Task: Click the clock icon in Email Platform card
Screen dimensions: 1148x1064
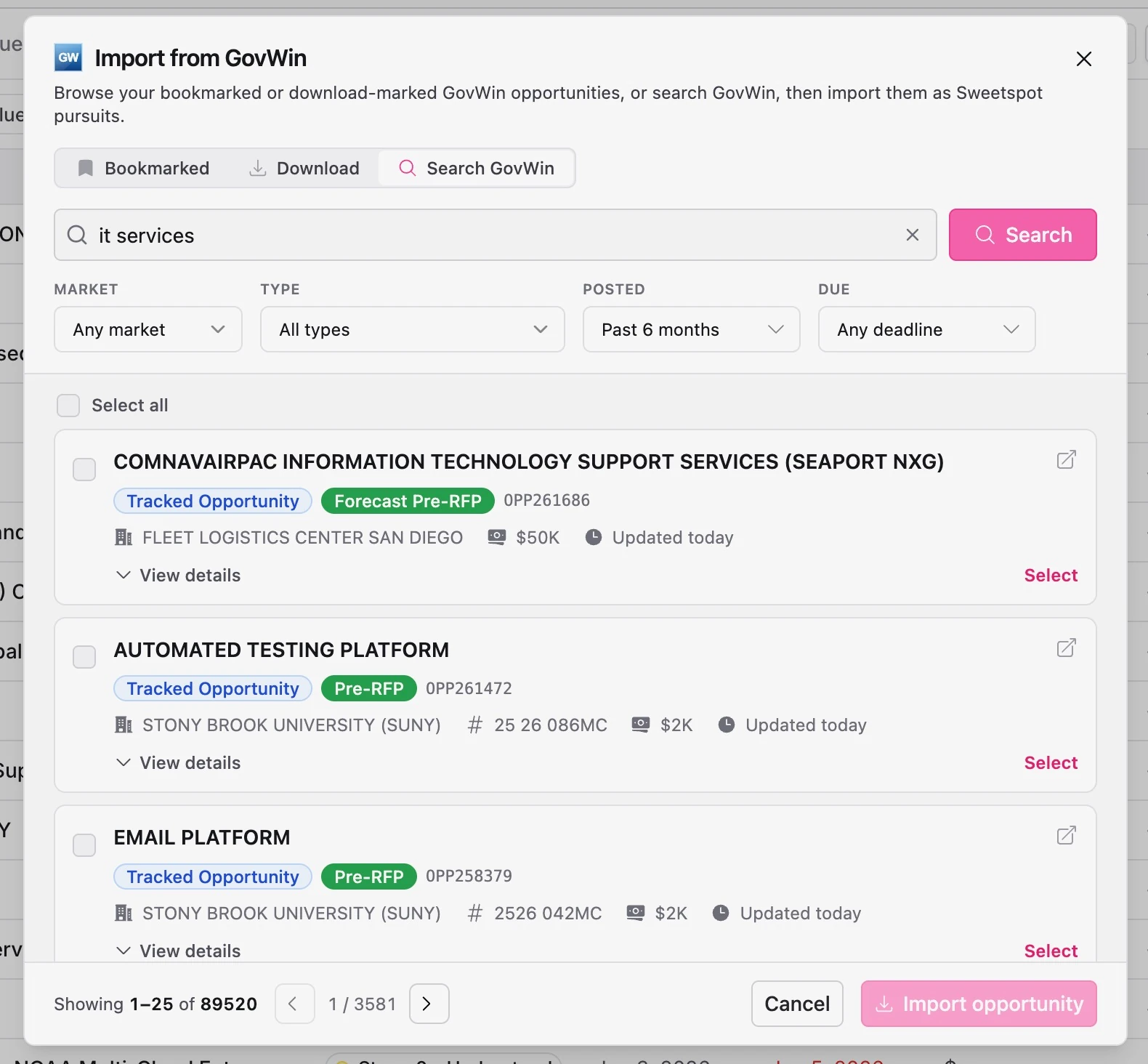Action: pyautogui.click(x=721, y=913)
